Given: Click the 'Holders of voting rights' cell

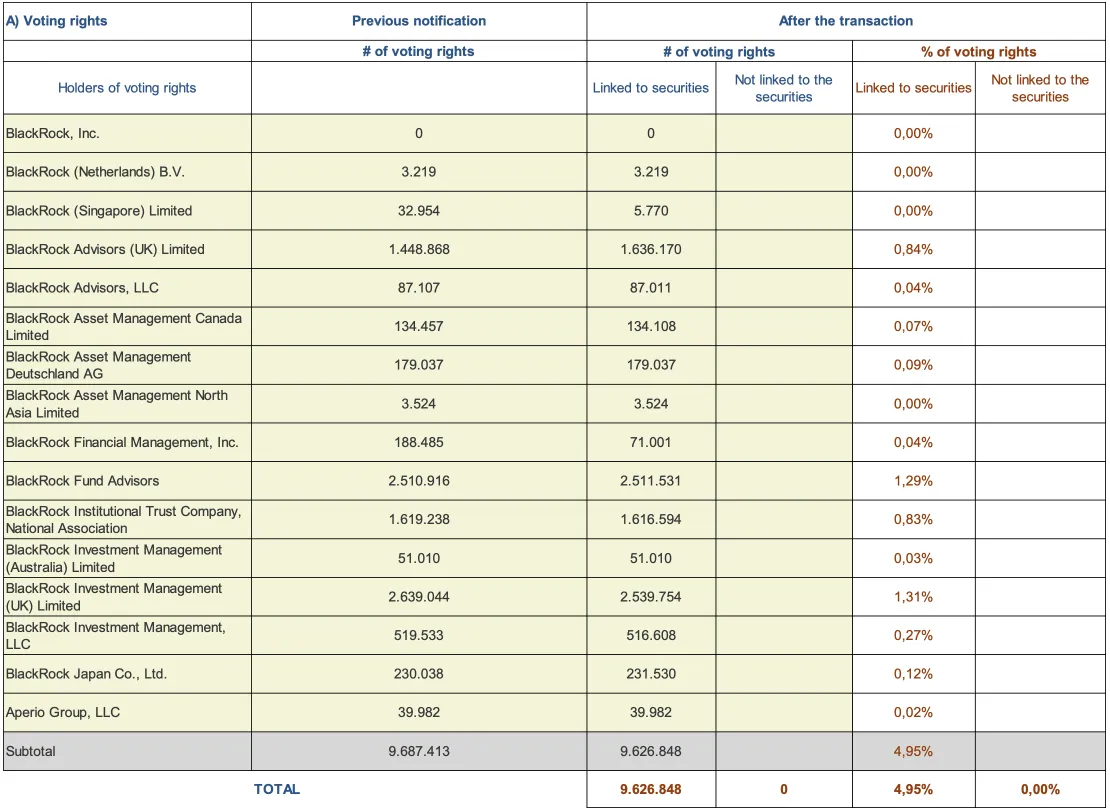Looking at the screenshot, I should pyautogui.click(x=127, y=88).
